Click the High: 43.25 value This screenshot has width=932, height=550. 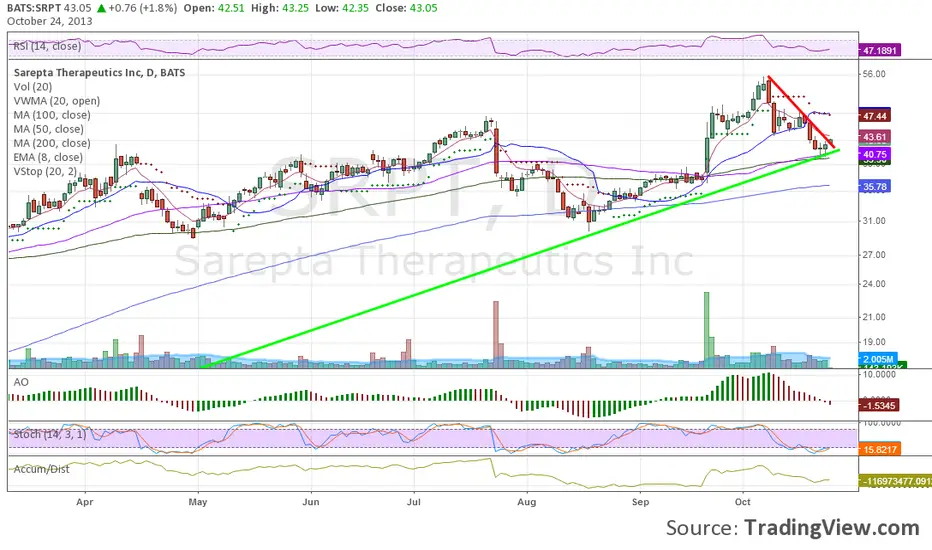point(279,8)
